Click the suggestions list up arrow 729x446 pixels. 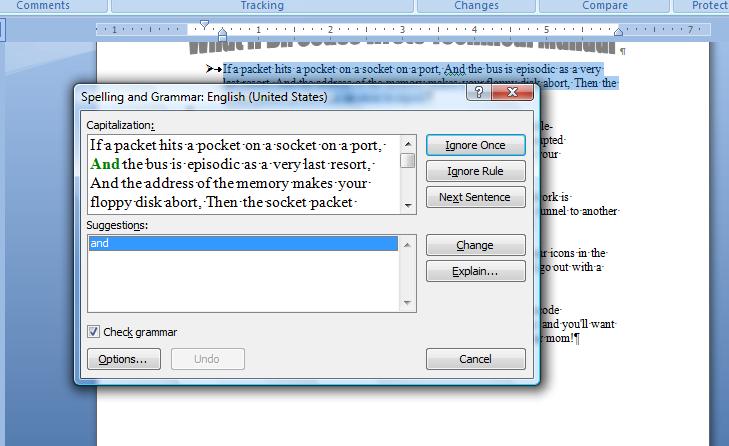point(407,245)
